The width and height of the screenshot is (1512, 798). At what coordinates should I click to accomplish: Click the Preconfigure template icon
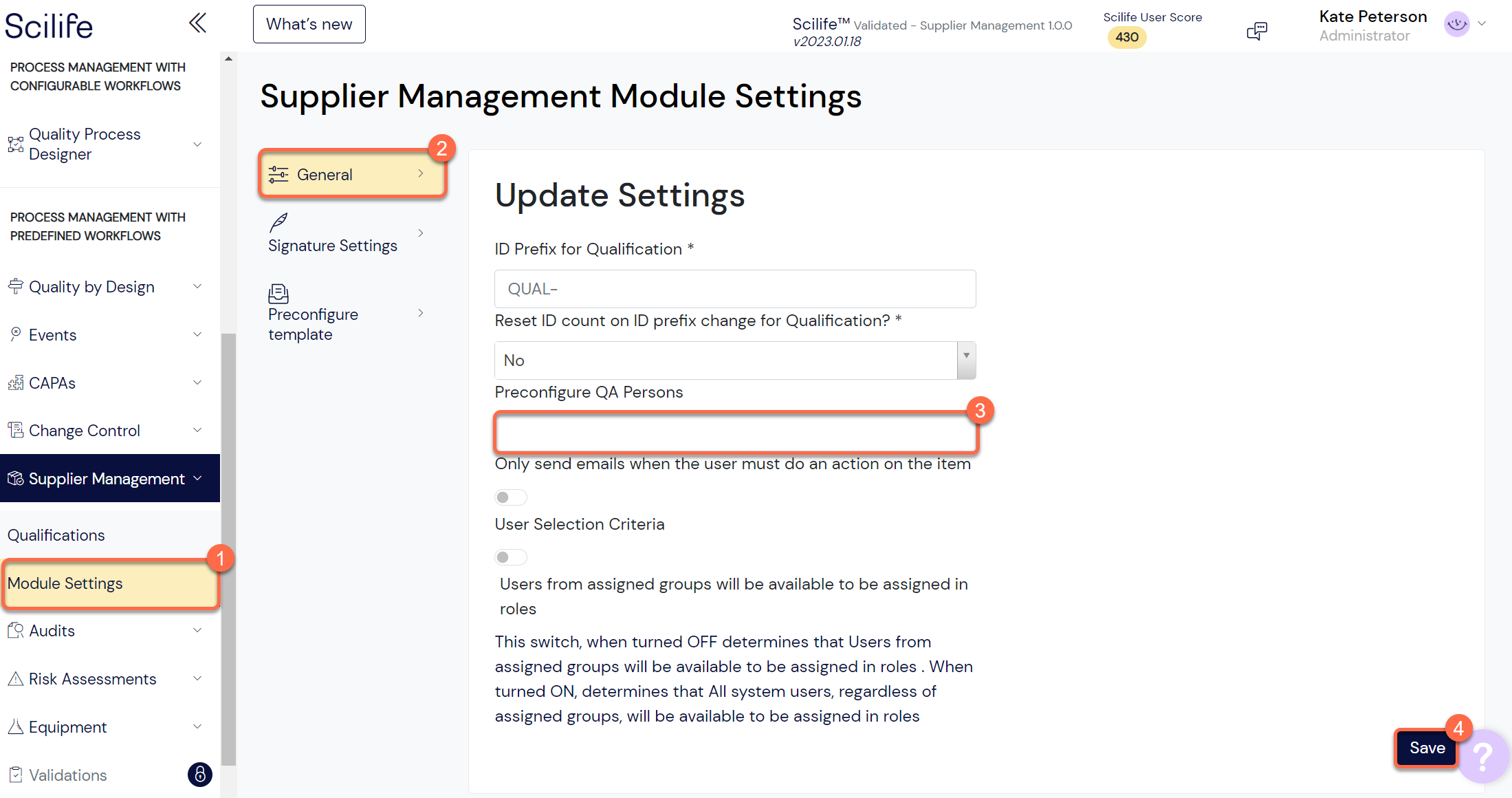pos(278,294)
